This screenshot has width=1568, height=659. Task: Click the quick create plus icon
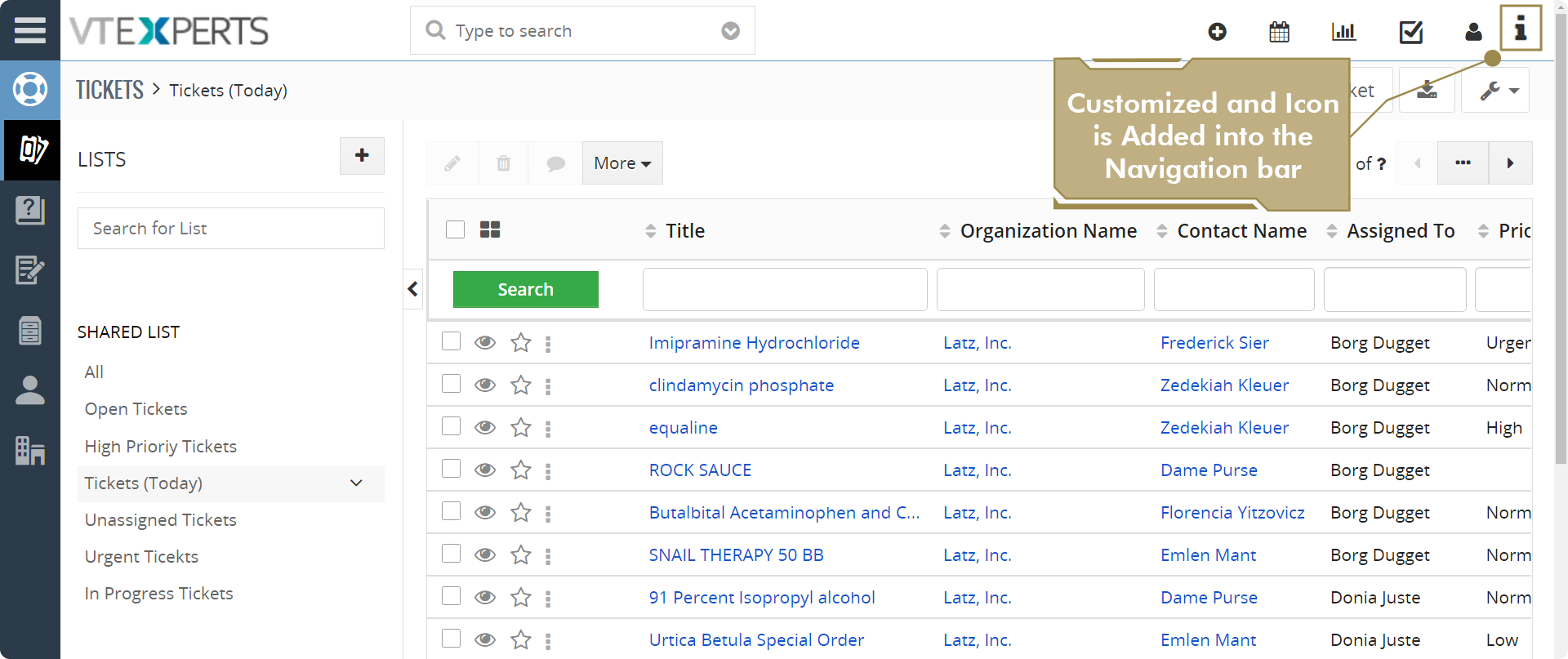pos(1217,32)
